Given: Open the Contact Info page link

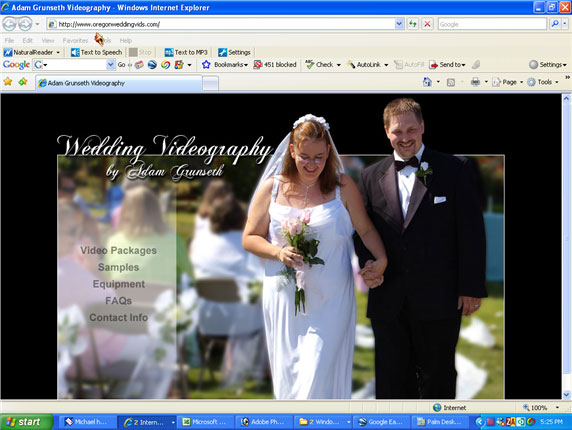Looking at the screenshot, I should [x=119, y=318].
